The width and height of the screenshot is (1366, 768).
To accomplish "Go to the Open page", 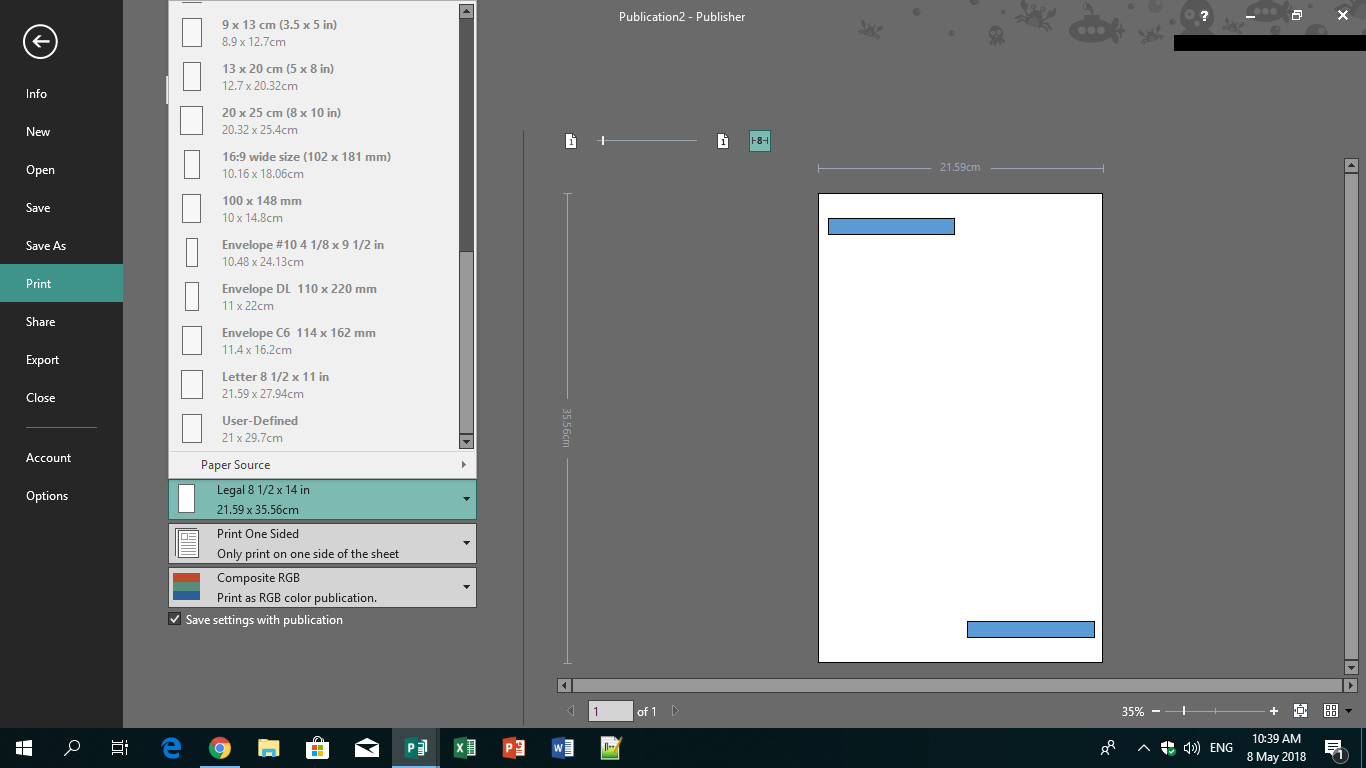I will [x=61, y=170].
